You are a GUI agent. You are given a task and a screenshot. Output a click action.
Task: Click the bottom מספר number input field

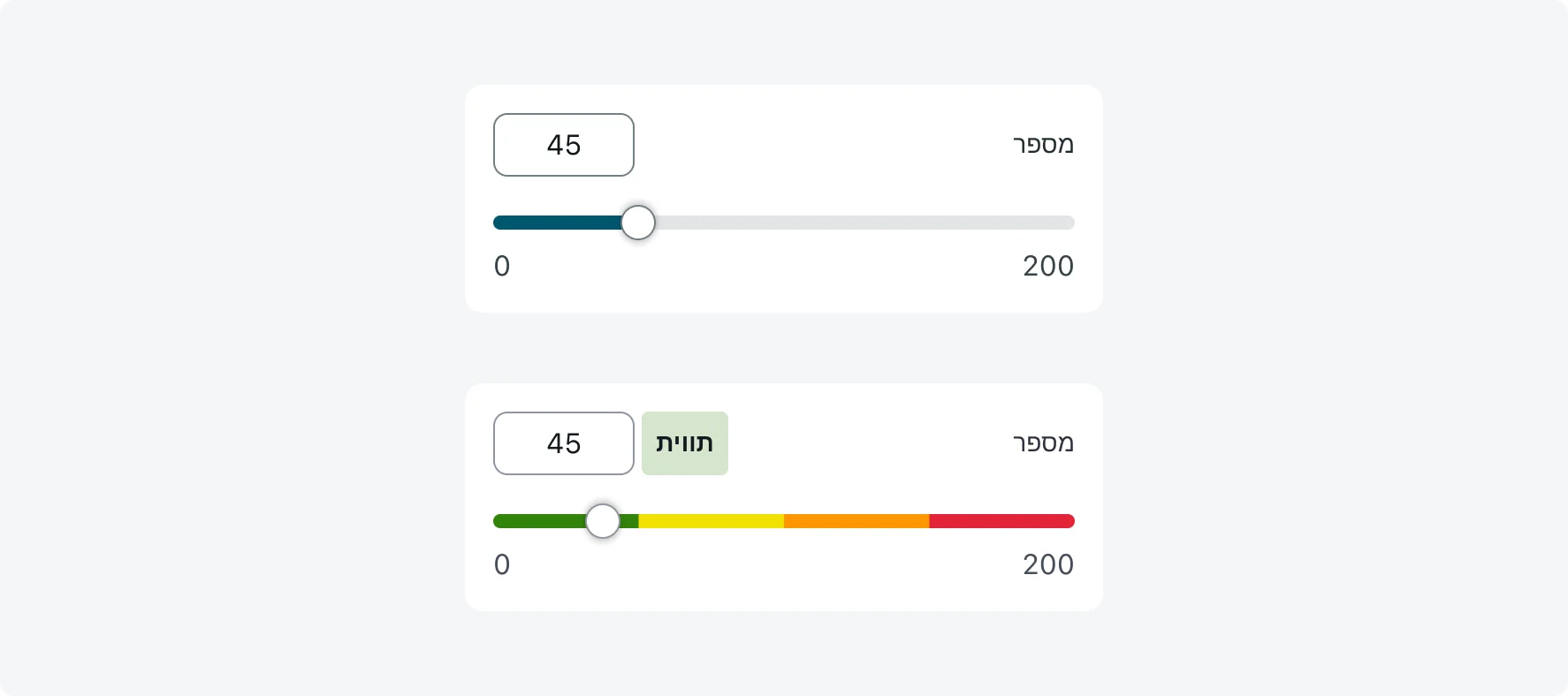click(x=563, y=443)
